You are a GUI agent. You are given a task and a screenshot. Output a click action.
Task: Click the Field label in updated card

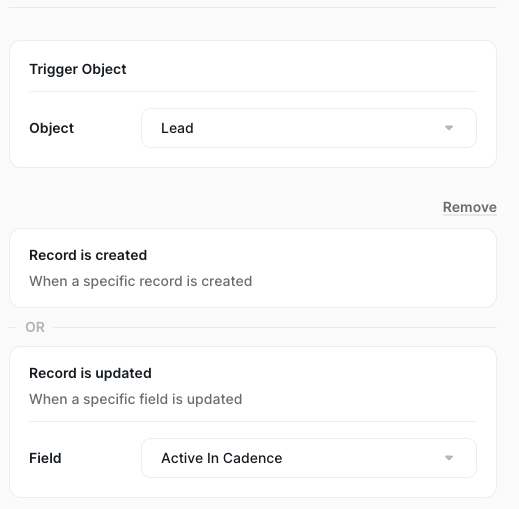[x=45, y=458]
